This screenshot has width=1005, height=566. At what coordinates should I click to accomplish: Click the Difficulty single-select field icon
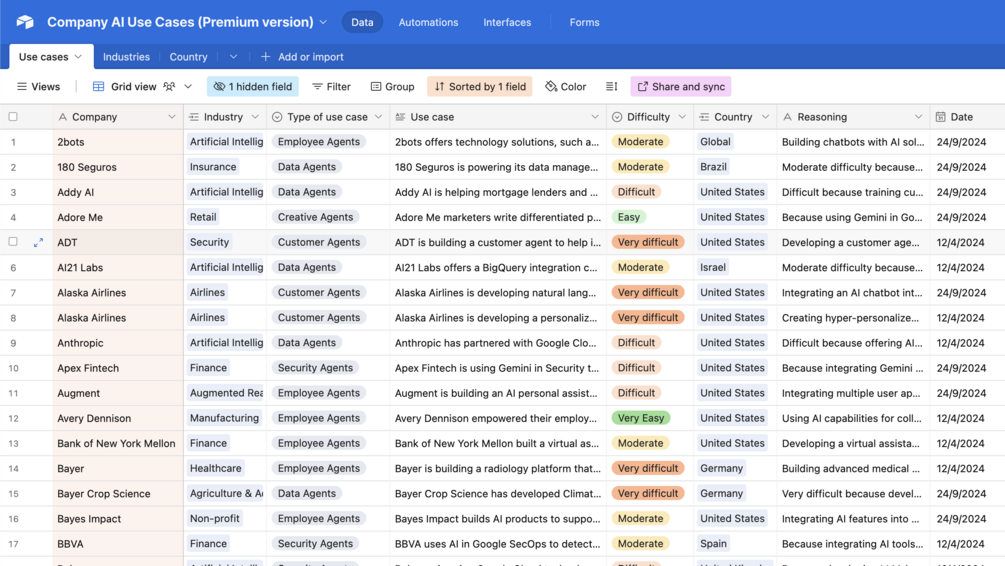[617, 117]
